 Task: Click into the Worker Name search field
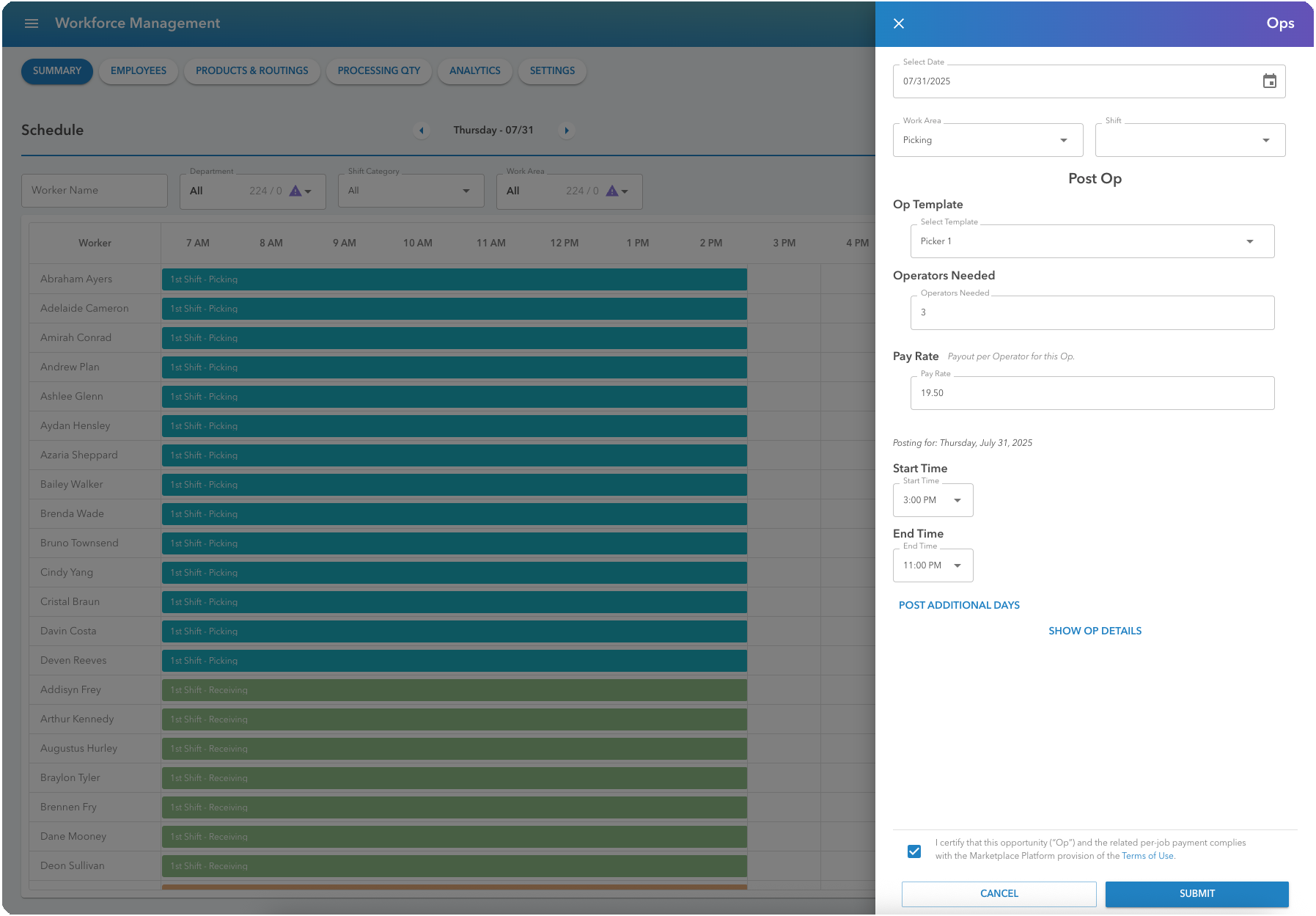pyautogui.click(x=94, y=190)
